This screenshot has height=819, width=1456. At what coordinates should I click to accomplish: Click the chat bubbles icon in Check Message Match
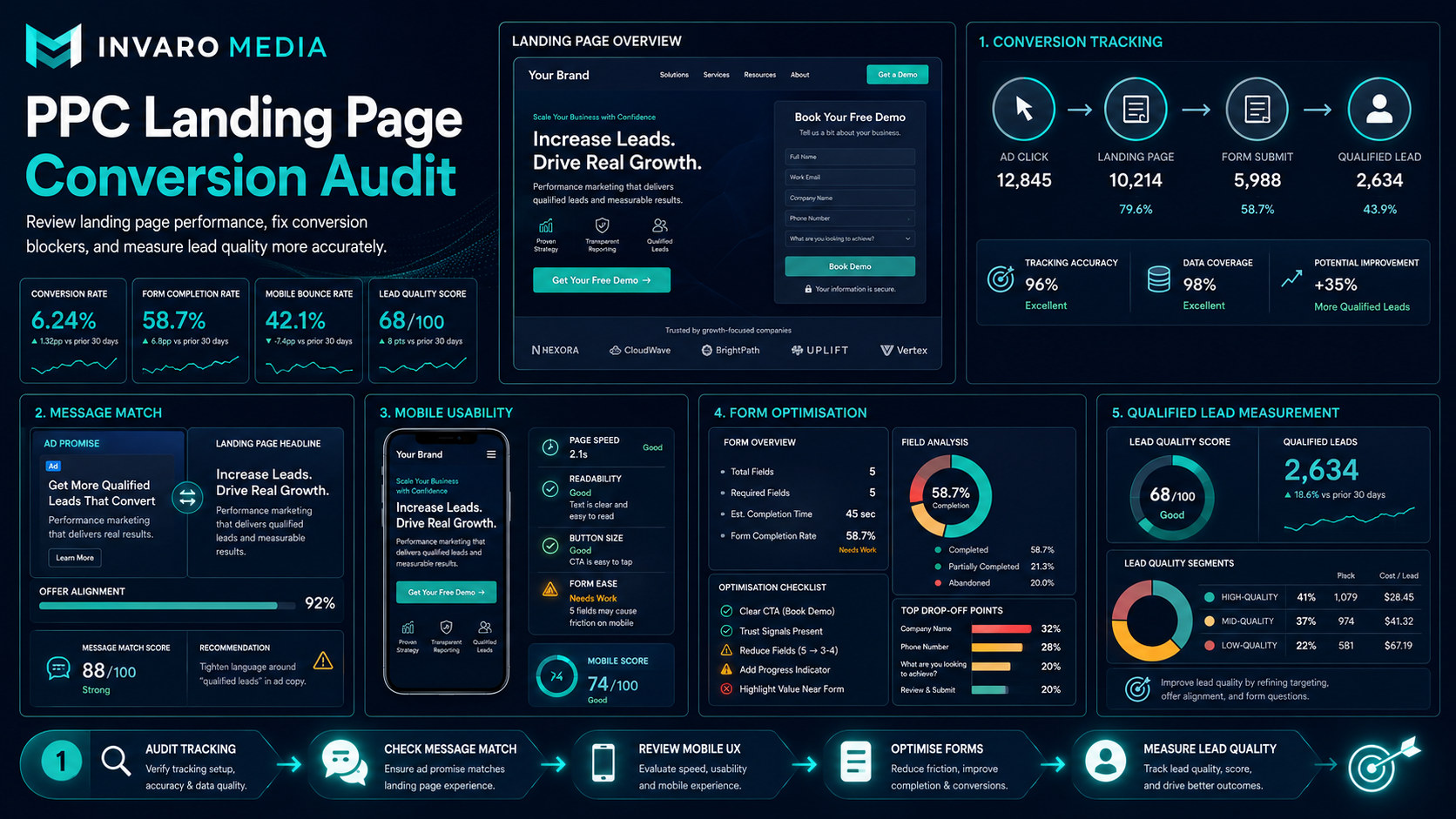coord(344,762)
